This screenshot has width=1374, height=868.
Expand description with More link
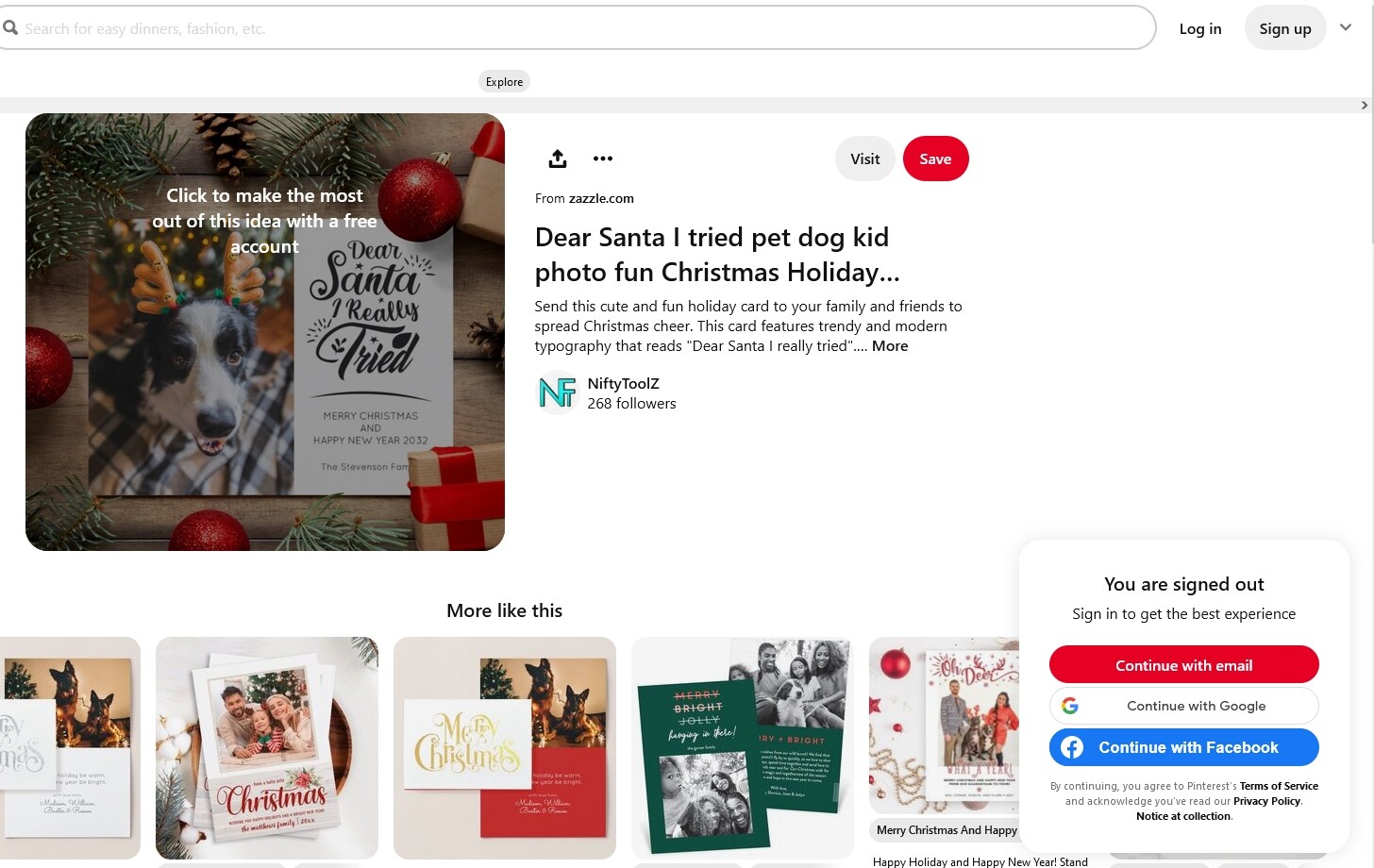tap(890, 346)
